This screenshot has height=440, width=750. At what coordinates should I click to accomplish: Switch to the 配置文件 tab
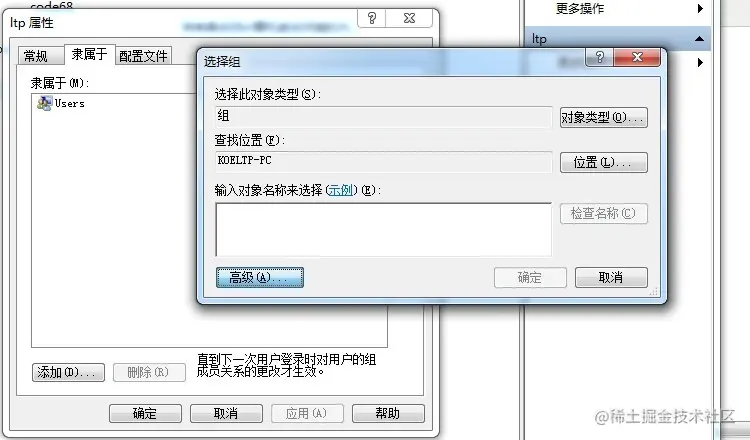click(x=143, y=56)
